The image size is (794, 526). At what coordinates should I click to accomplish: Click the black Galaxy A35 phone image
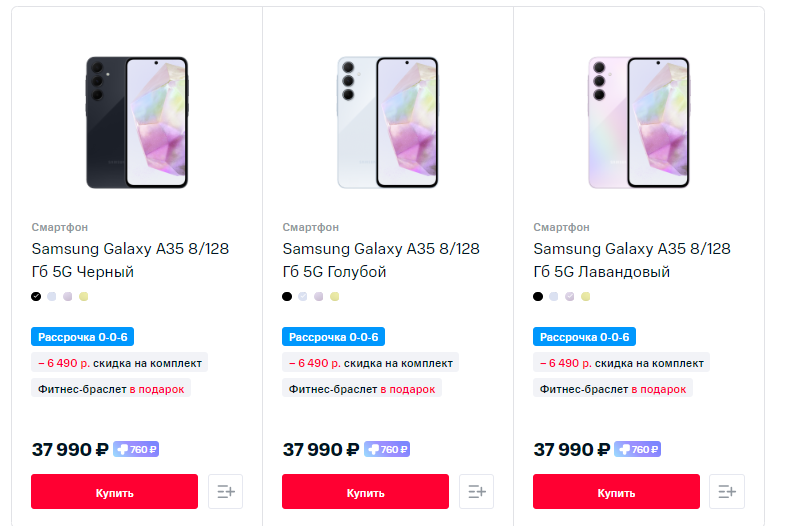137,122
